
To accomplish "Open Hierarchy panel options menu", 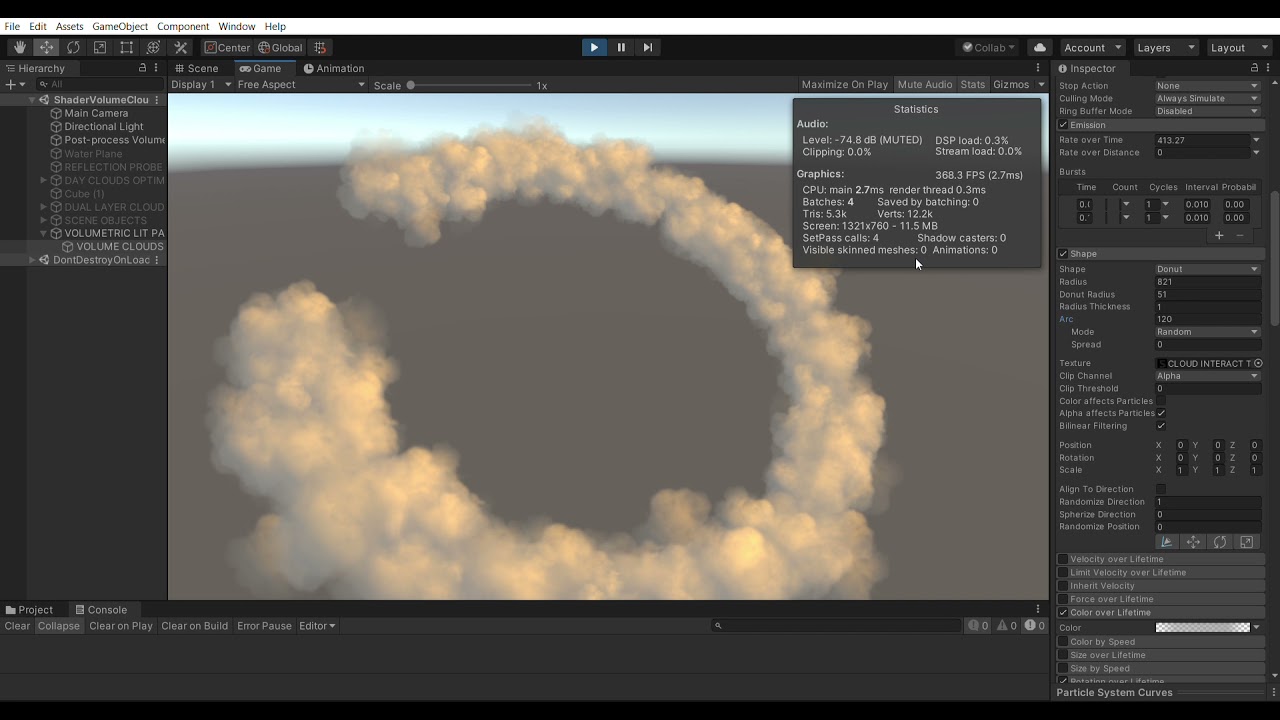I will 156,68.
